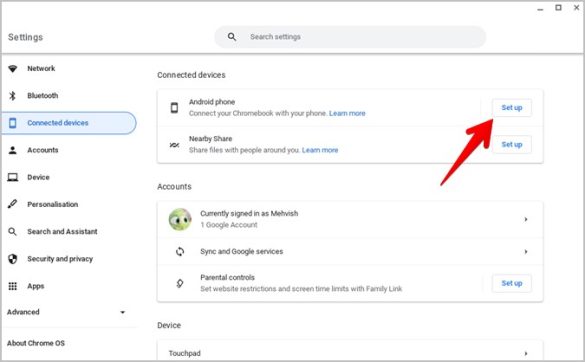Click the Personalisation brush icon
The image size is (585, 362).
click(12, 204)
